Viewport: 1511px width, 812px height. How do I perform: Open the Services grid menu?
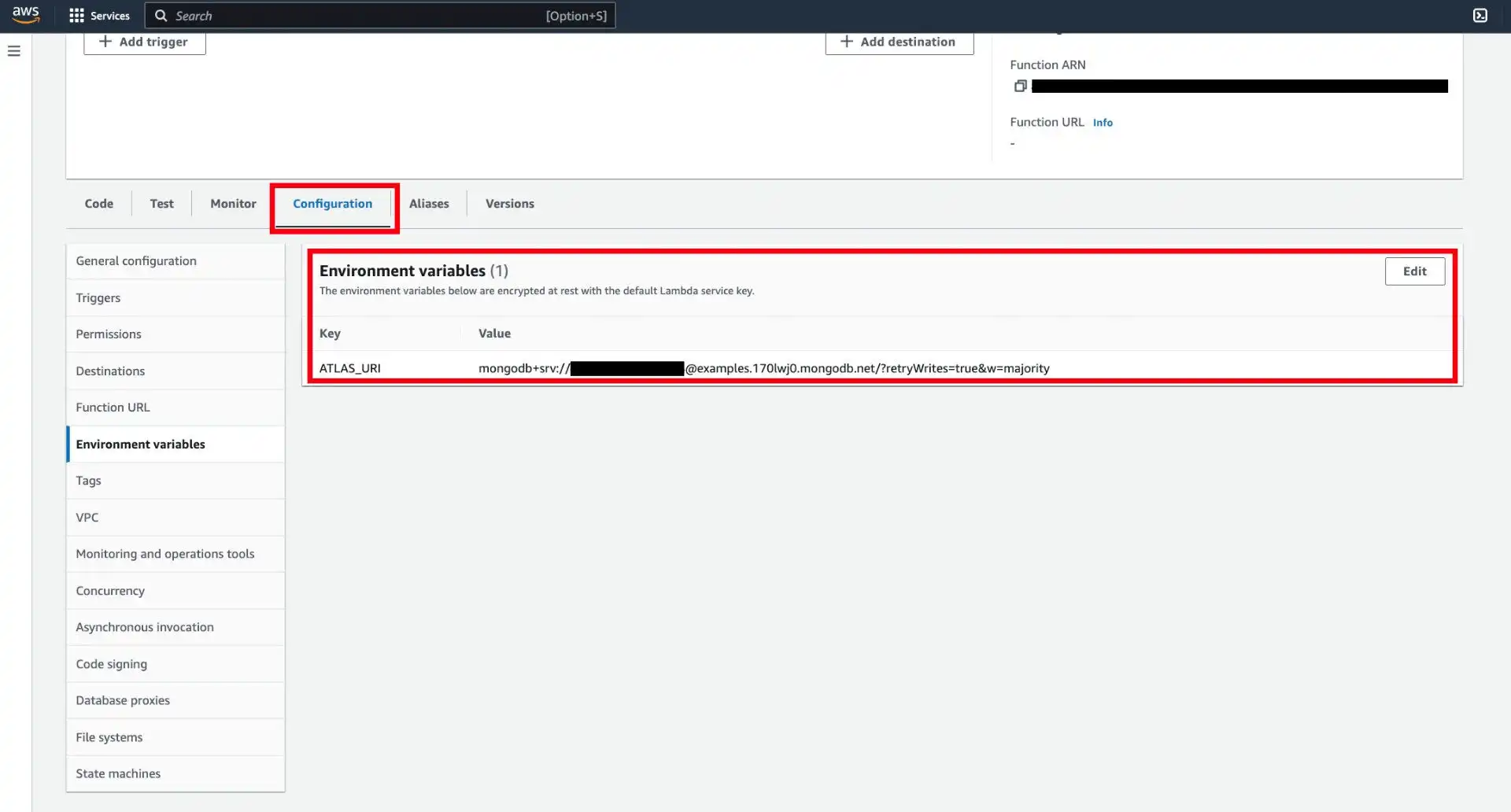(99, 15)
